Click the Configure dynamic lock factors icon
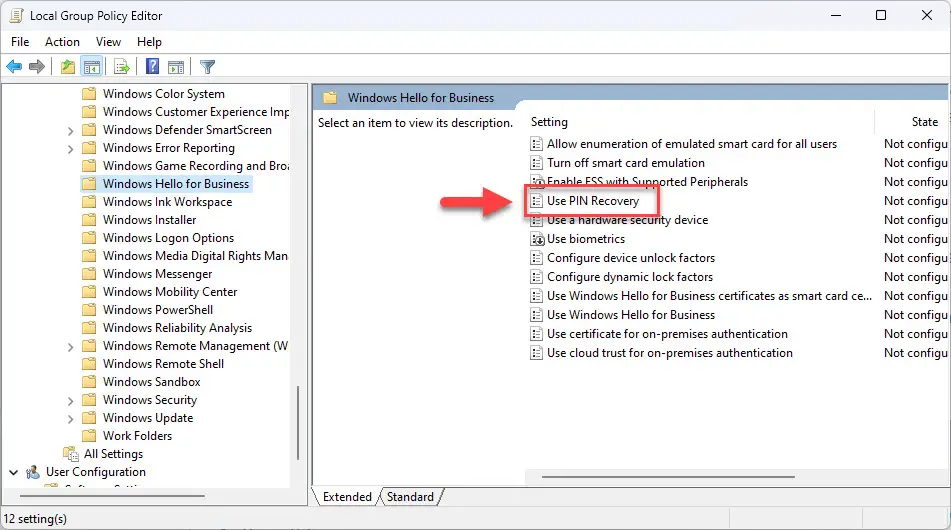The image size is (951, 530). (536, 277)
